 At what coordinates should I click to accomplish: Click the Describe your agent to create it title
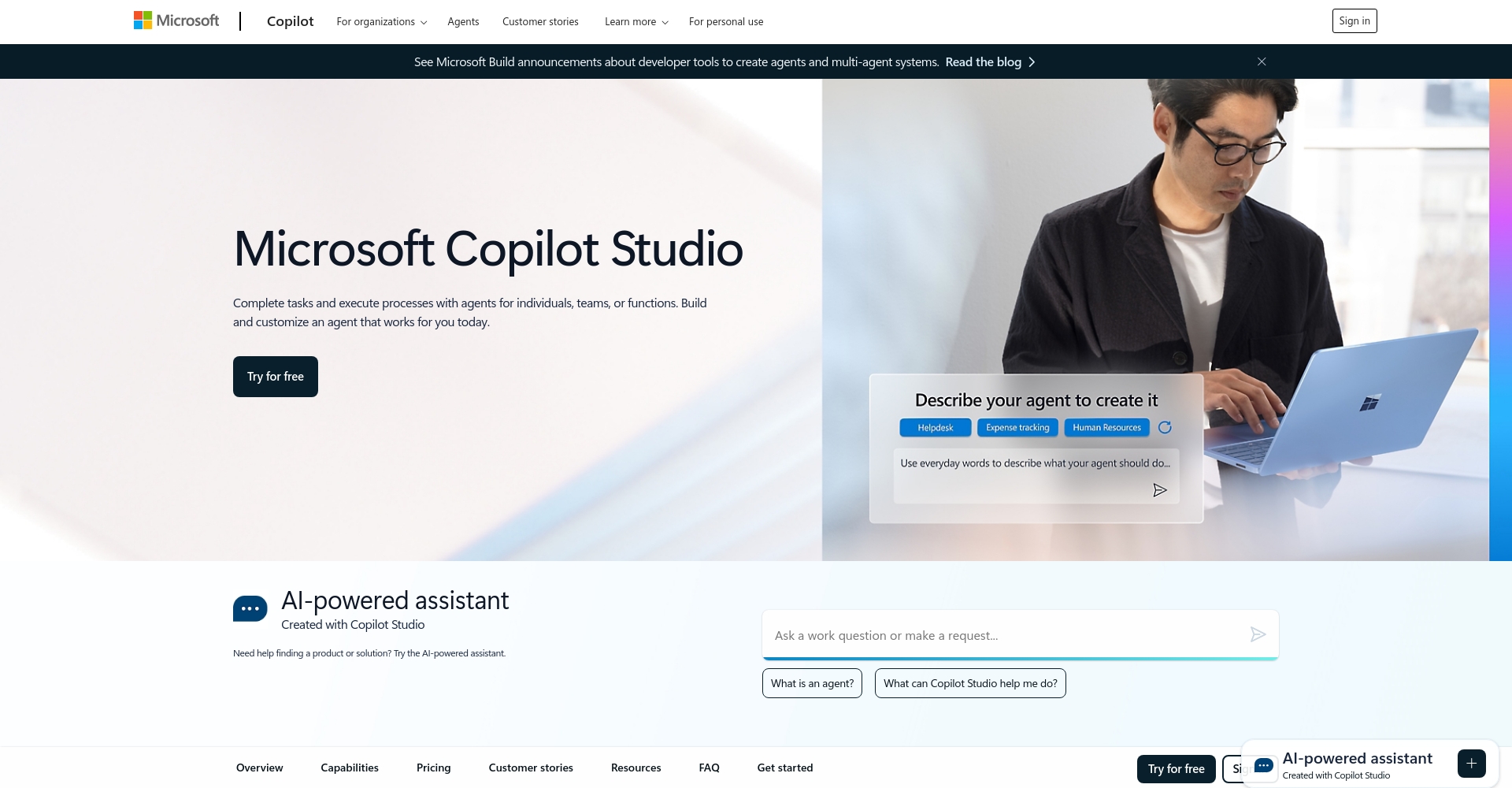coord(1036,400)
